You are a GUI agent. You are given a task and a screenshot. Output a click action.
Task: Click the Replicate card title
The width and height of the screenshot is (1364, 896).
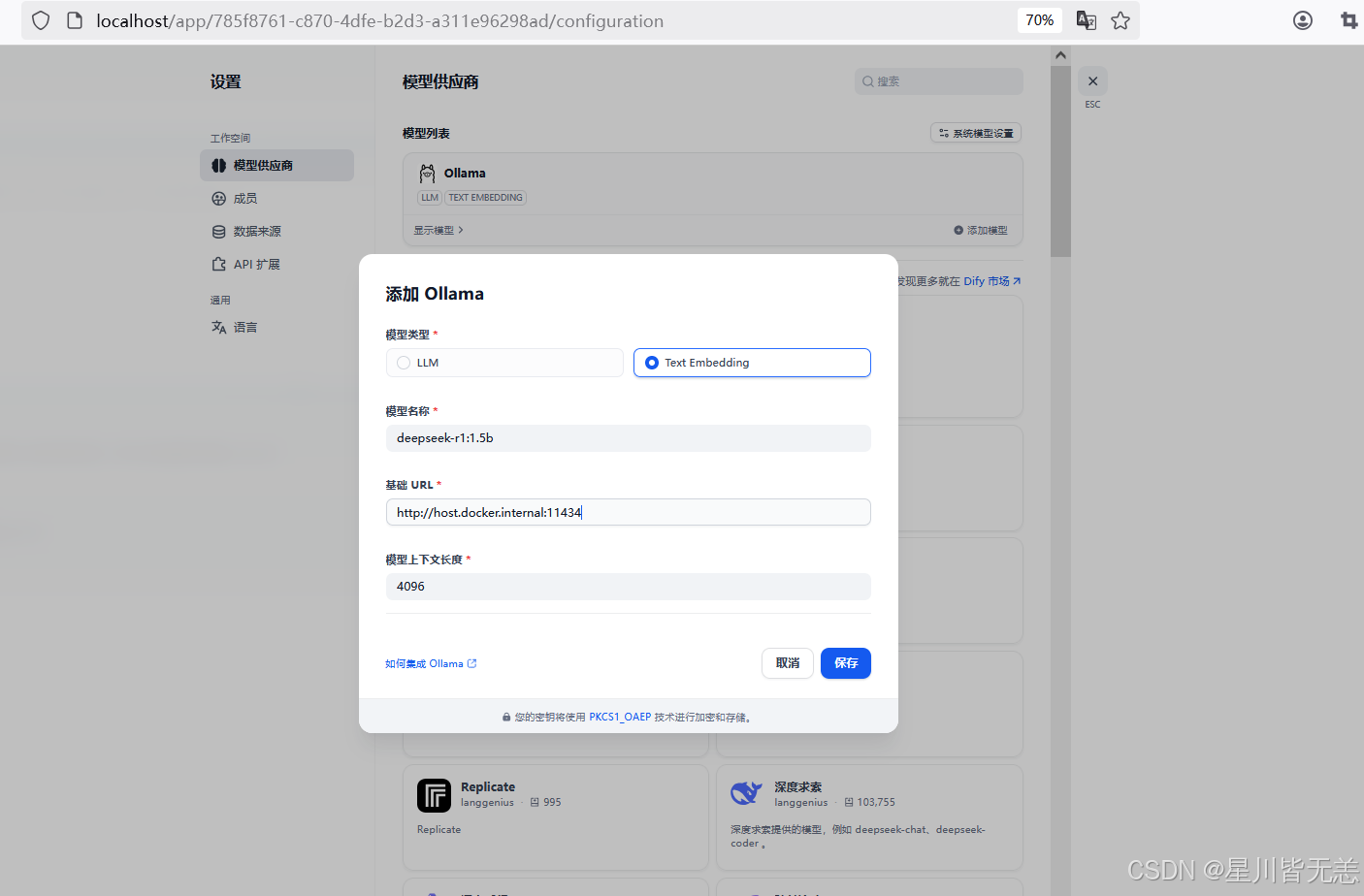[488, 787]
